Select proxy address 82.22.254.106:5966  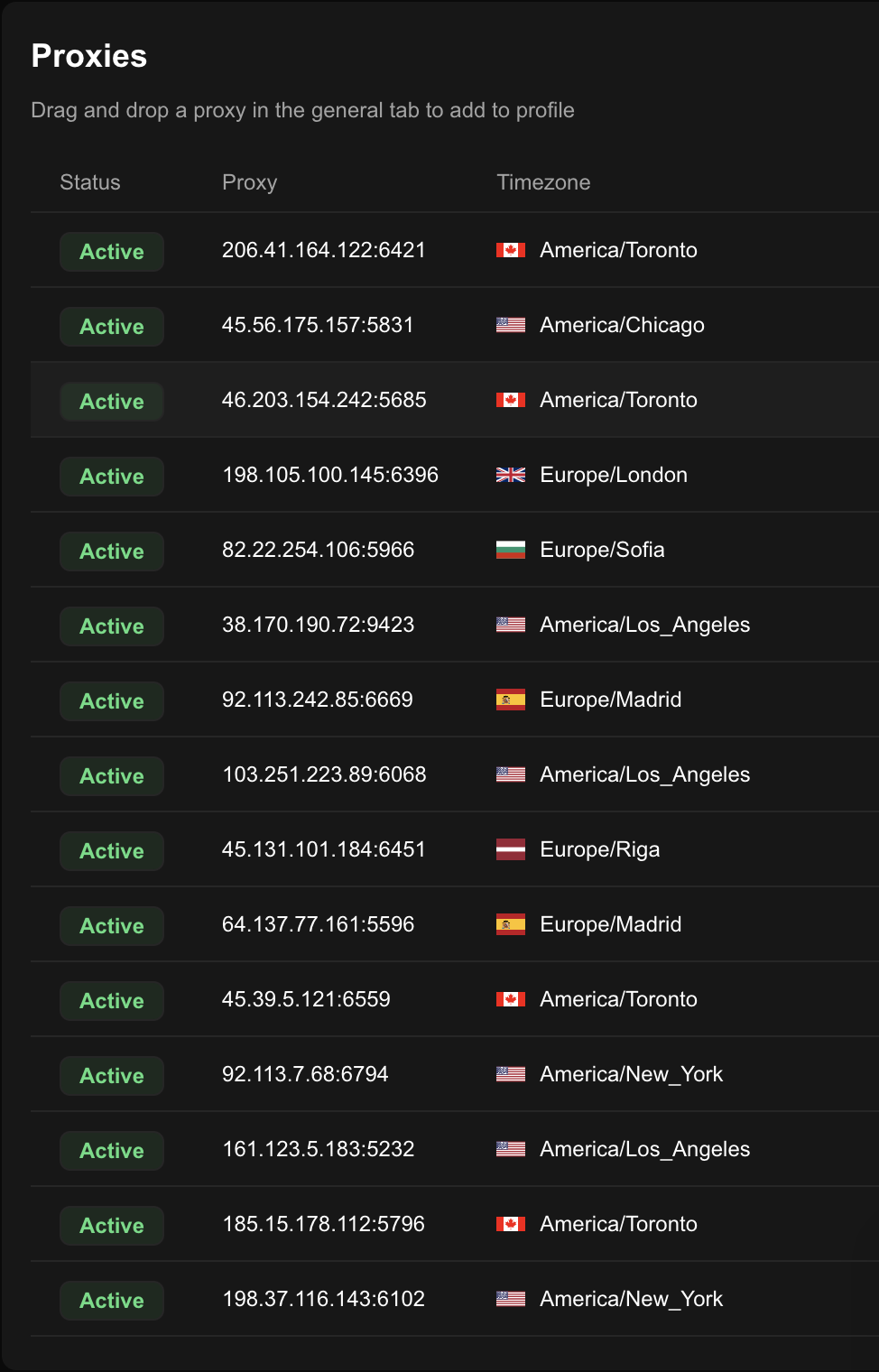pos(318,550)
